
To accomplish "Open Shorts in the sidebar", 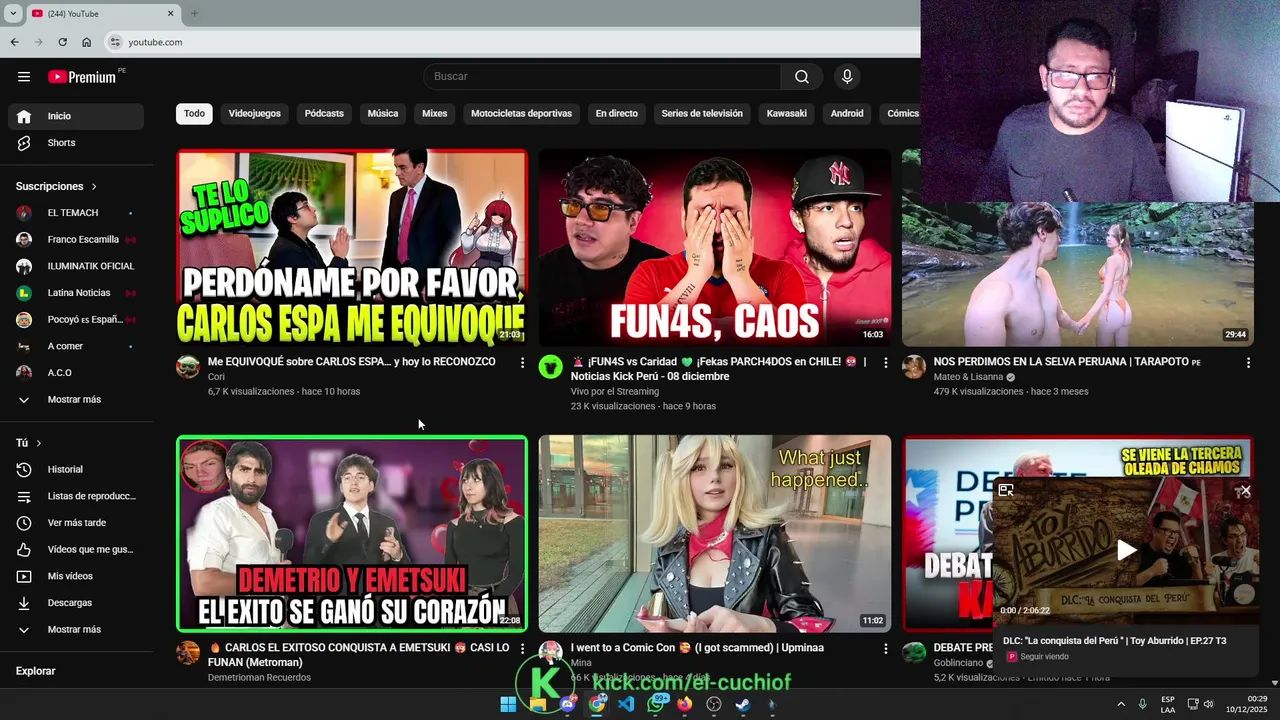I will click(x=76, y=143).
